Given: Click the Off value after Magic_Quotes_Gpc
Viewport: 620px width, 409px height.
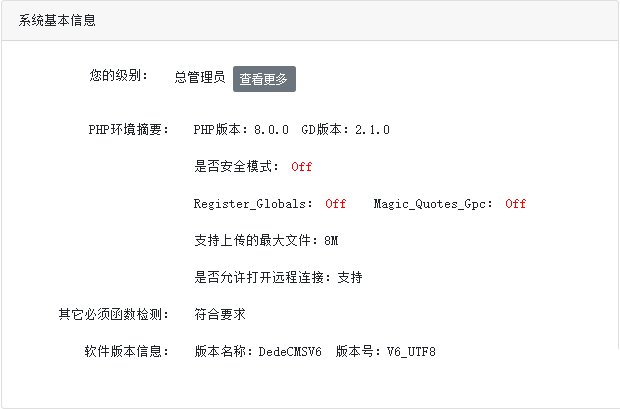Looking at the screenshot, I should (515, 204).
